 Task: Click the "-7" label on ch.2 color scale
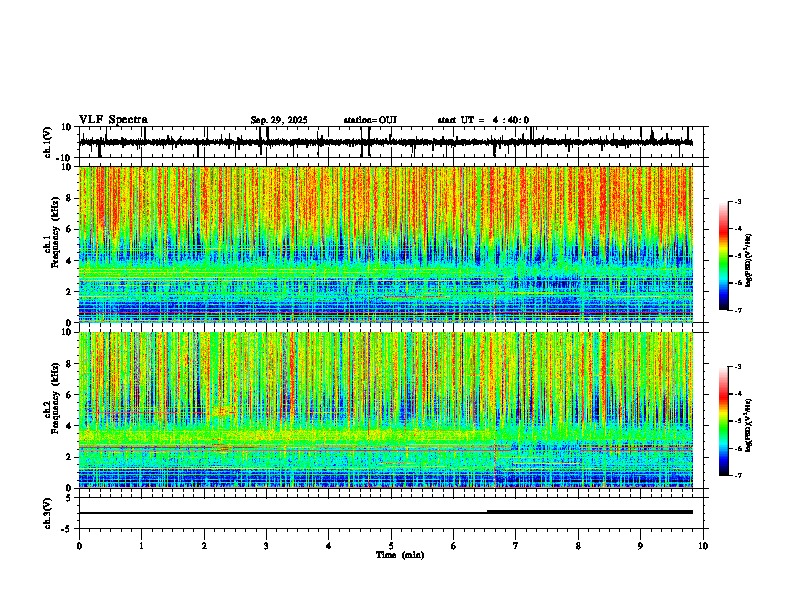pyautogui.click(x=738, y=475)
